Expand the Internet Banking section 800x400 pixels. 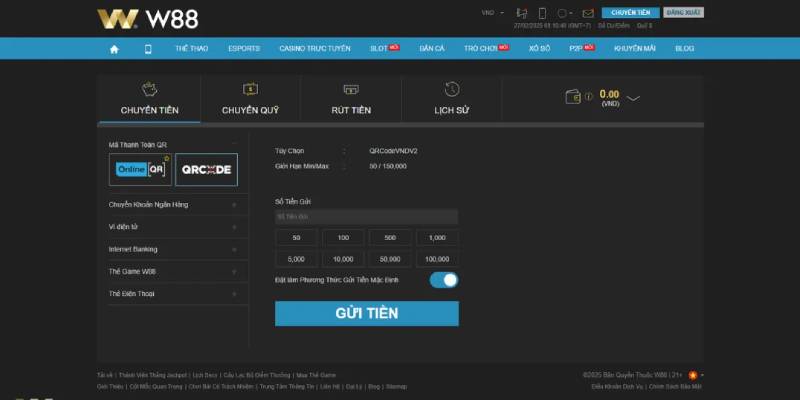(x=178, y=249)
